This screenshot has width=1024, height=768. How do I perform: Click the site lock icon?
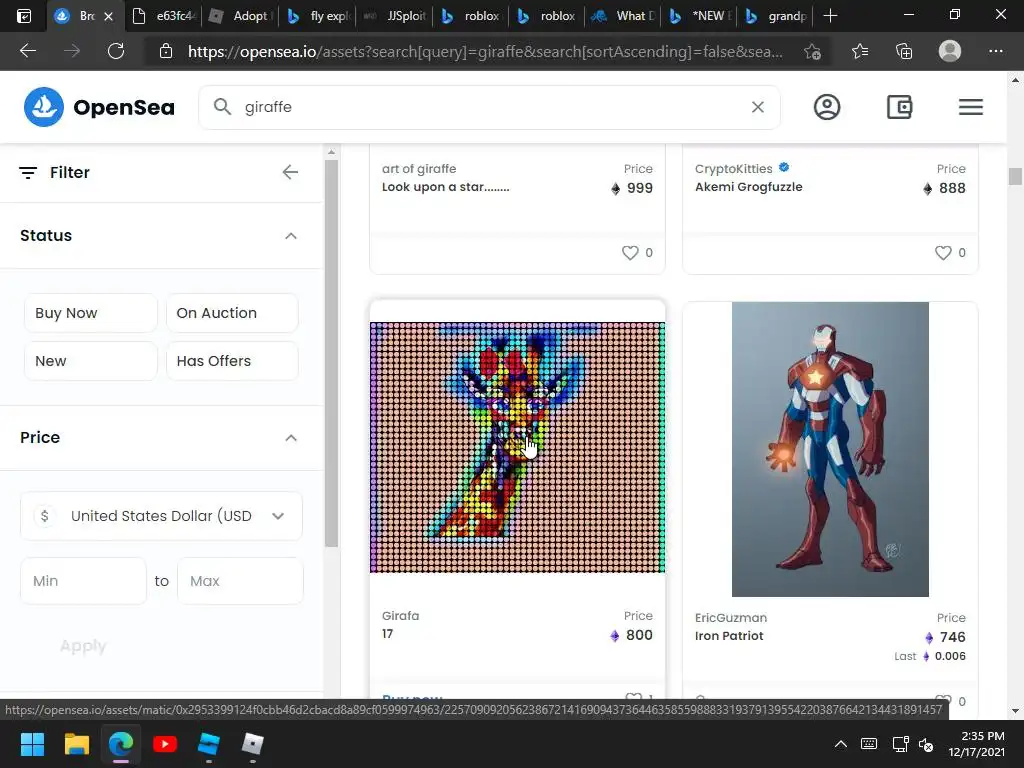point(166,52)
